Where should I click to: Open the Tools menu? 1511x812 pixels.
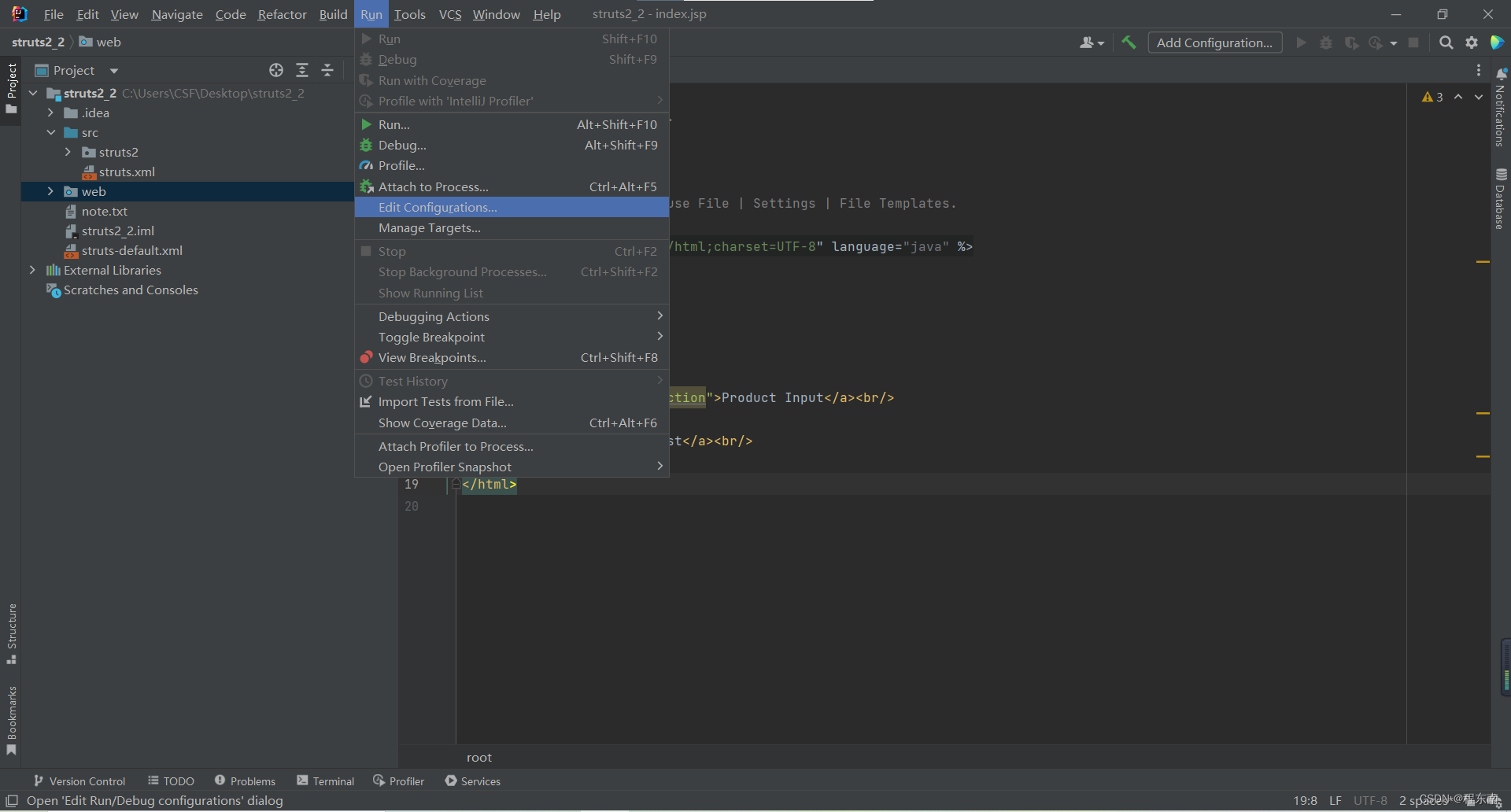(409, 14)
